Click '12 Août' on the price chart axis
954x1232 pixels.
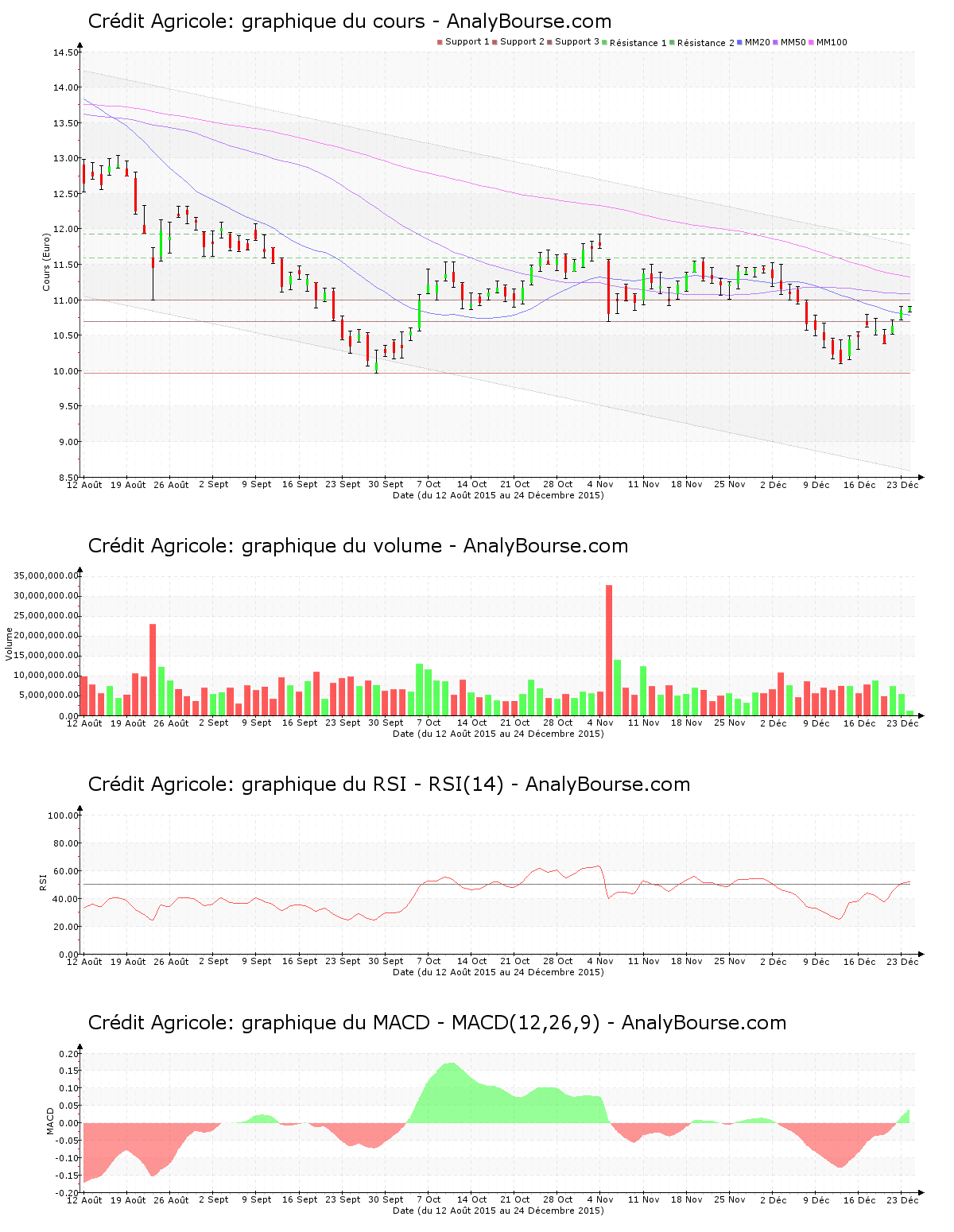pos(84,484)
